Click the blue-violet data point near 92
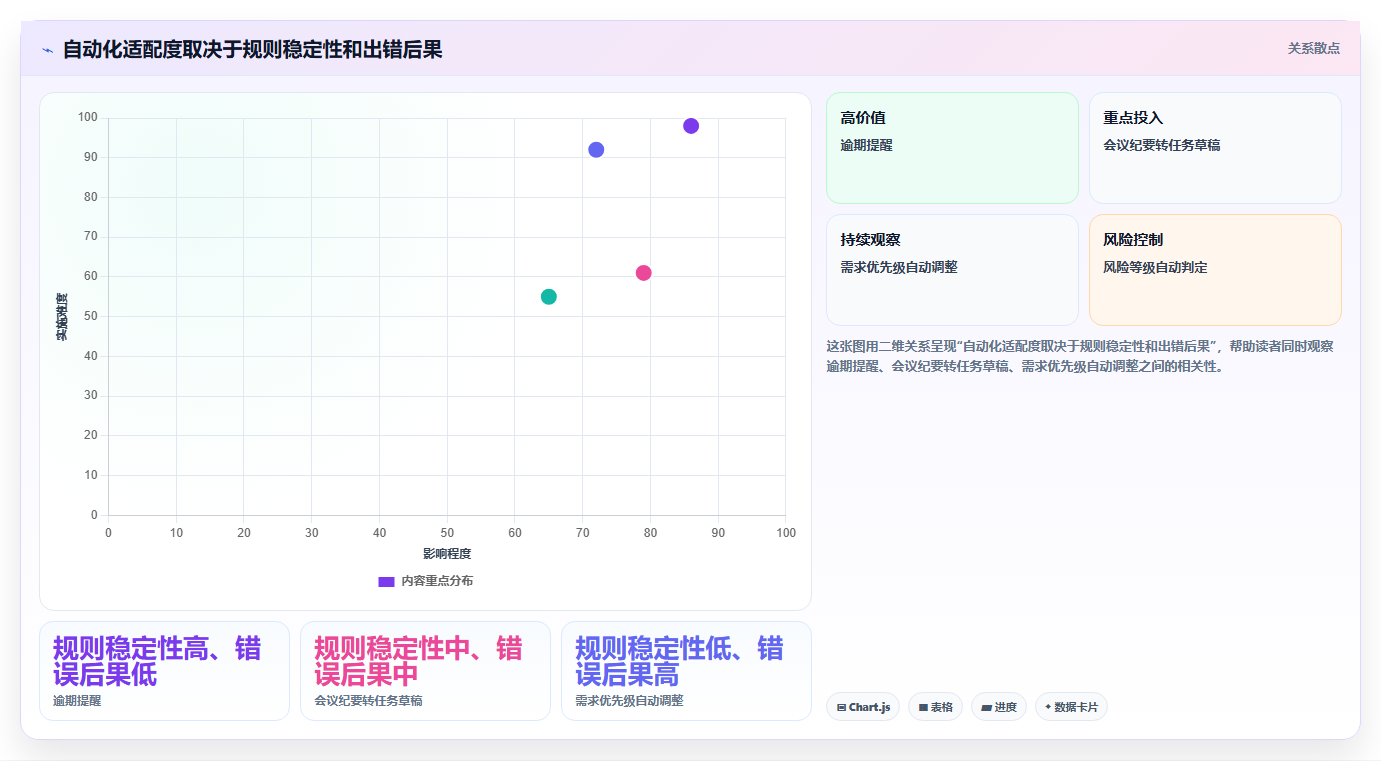The width and height of the screenshot is (1381, 761). pyautogui.click(x=596, y=150)
